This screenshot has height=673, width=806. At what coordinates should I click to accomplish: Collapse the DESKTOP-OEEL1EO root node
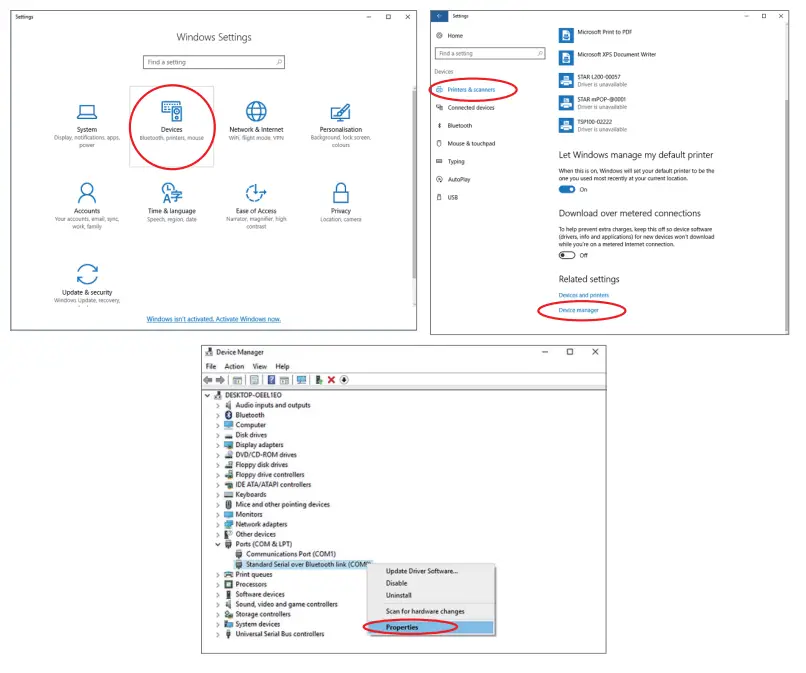[208, 395]
